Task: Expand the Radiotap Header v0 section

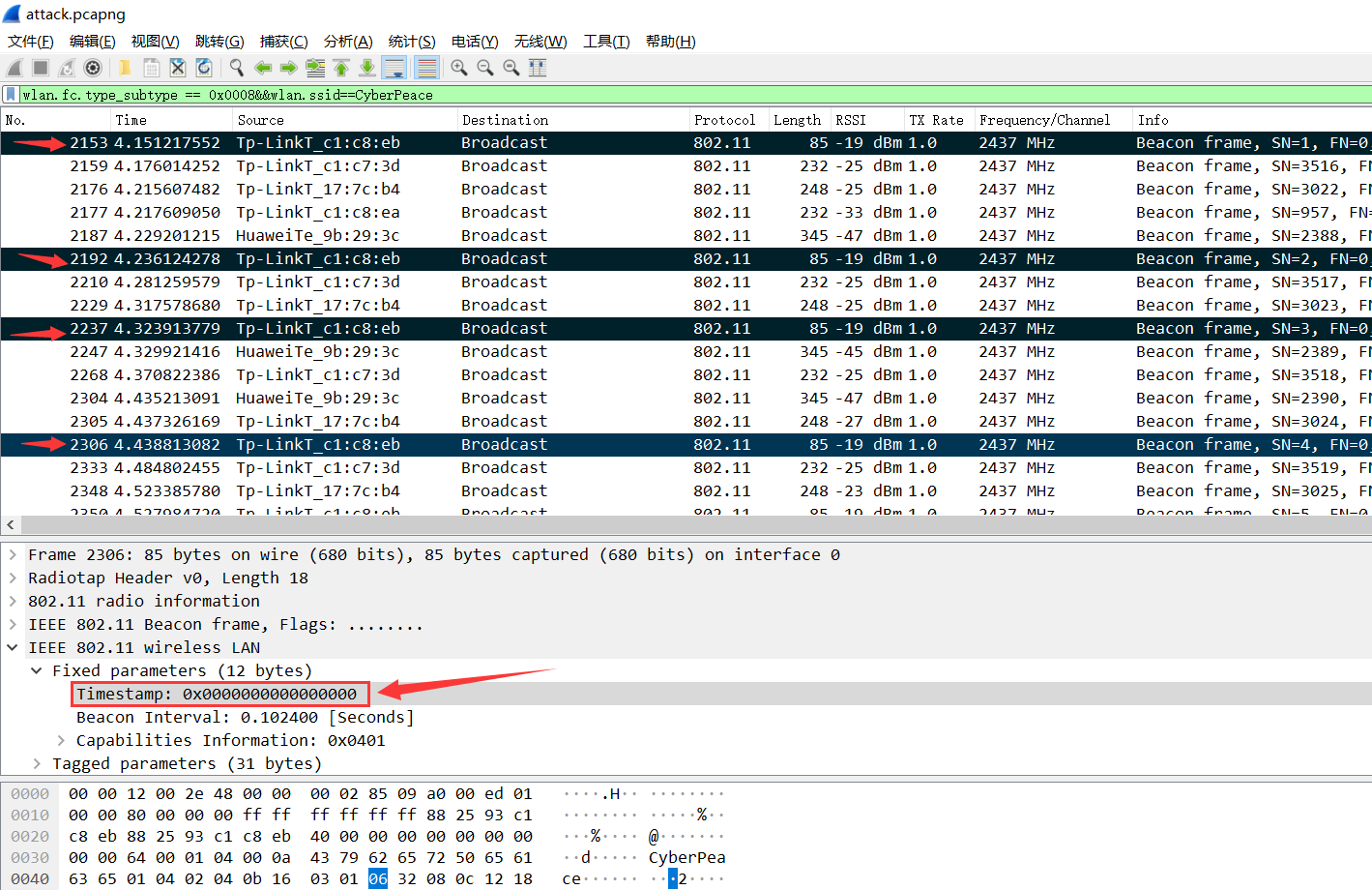Action: pos(13,578)
